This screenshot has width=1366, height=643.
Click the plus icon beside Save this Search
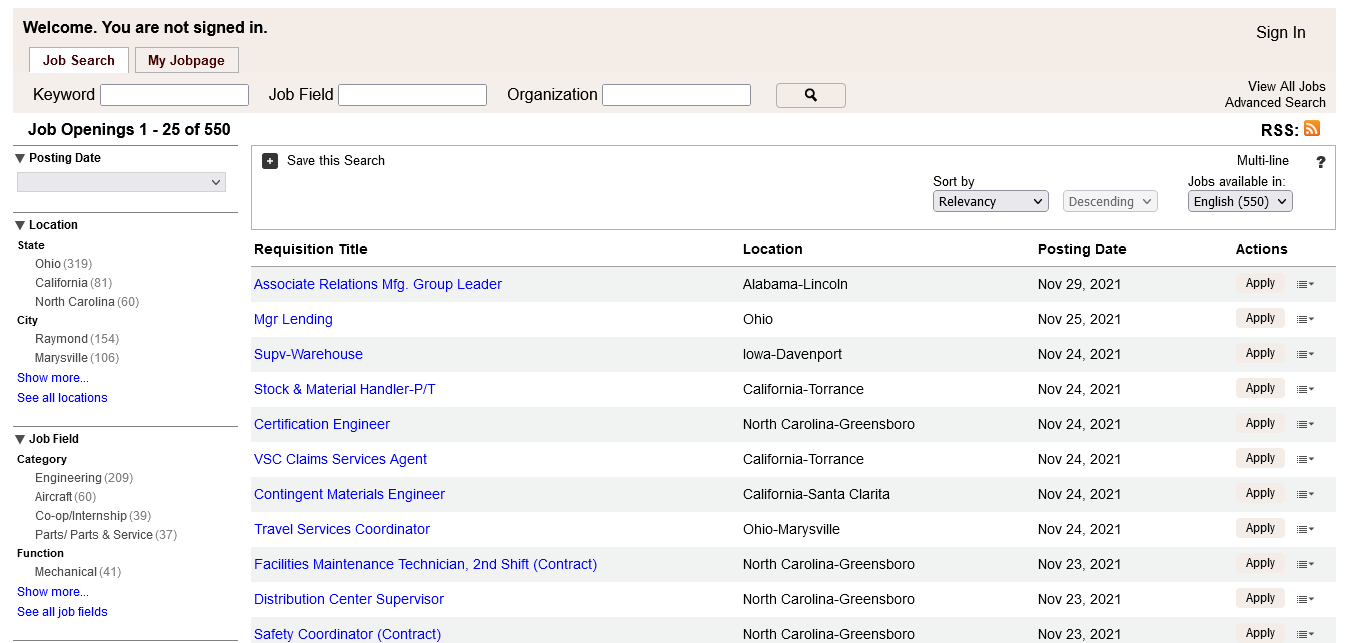(x=270, y=161)
